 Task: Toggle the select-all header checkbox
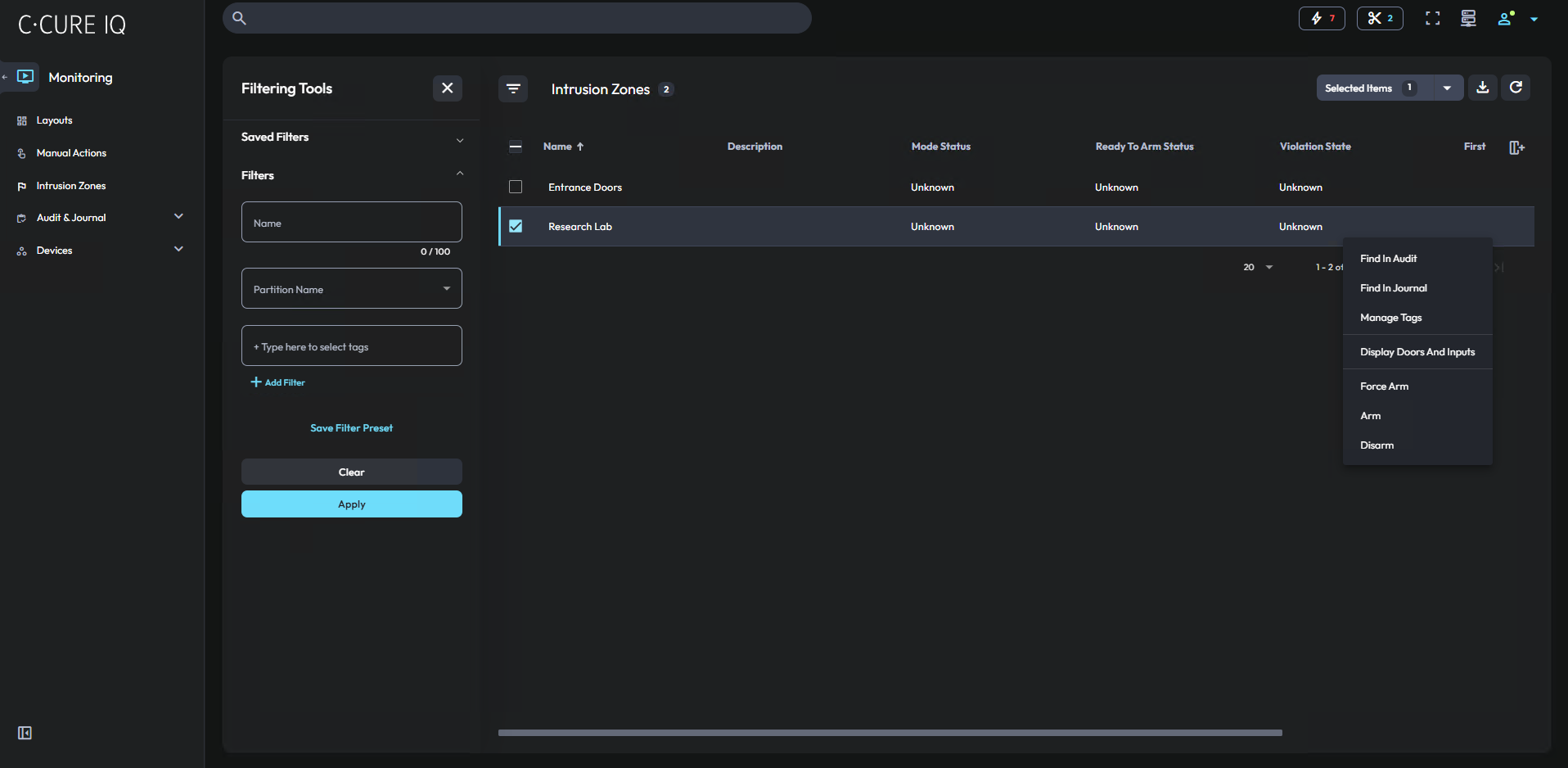[516, 147]
